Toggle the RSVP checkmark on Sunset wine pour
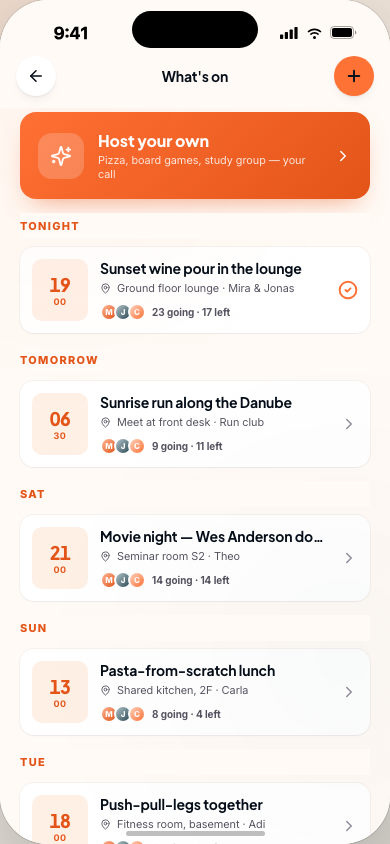Viewport: 390px width, 844px height. (x=348, y=290)
